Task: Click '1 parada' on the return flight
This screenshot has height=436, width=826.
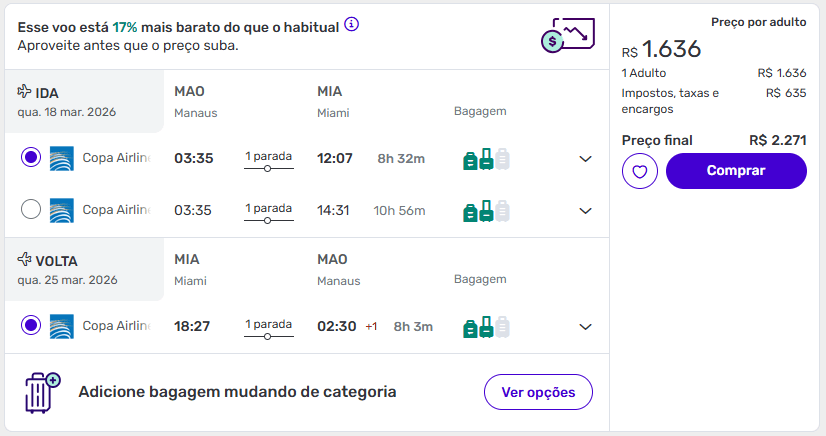Action: click(x=268, y=325)
